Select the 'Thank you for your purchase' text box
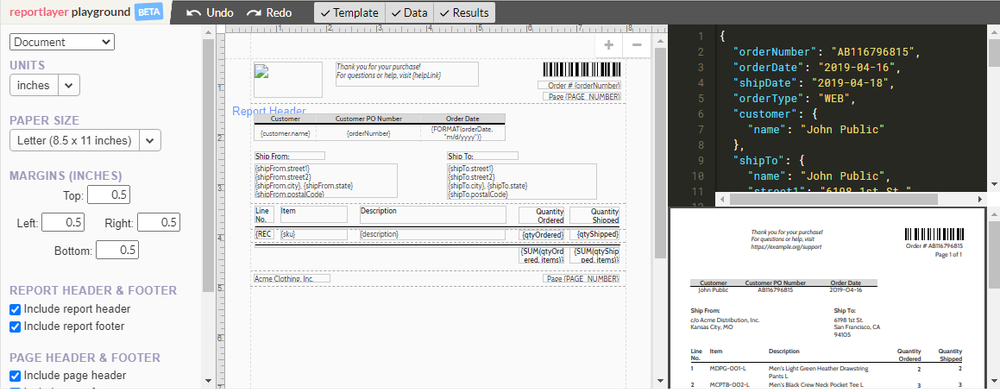The width and height of the screenshot is (1000, 389). pos(407,74)
